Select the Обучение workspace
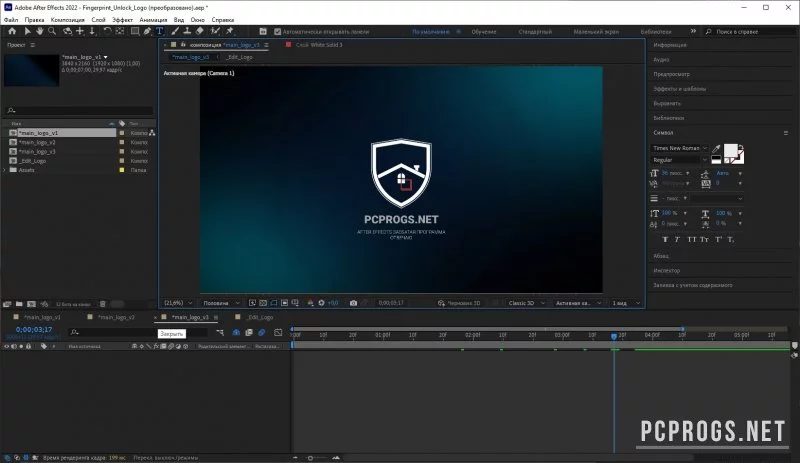Viewport: 800px width, 463px height. click(x=484, y=32)
